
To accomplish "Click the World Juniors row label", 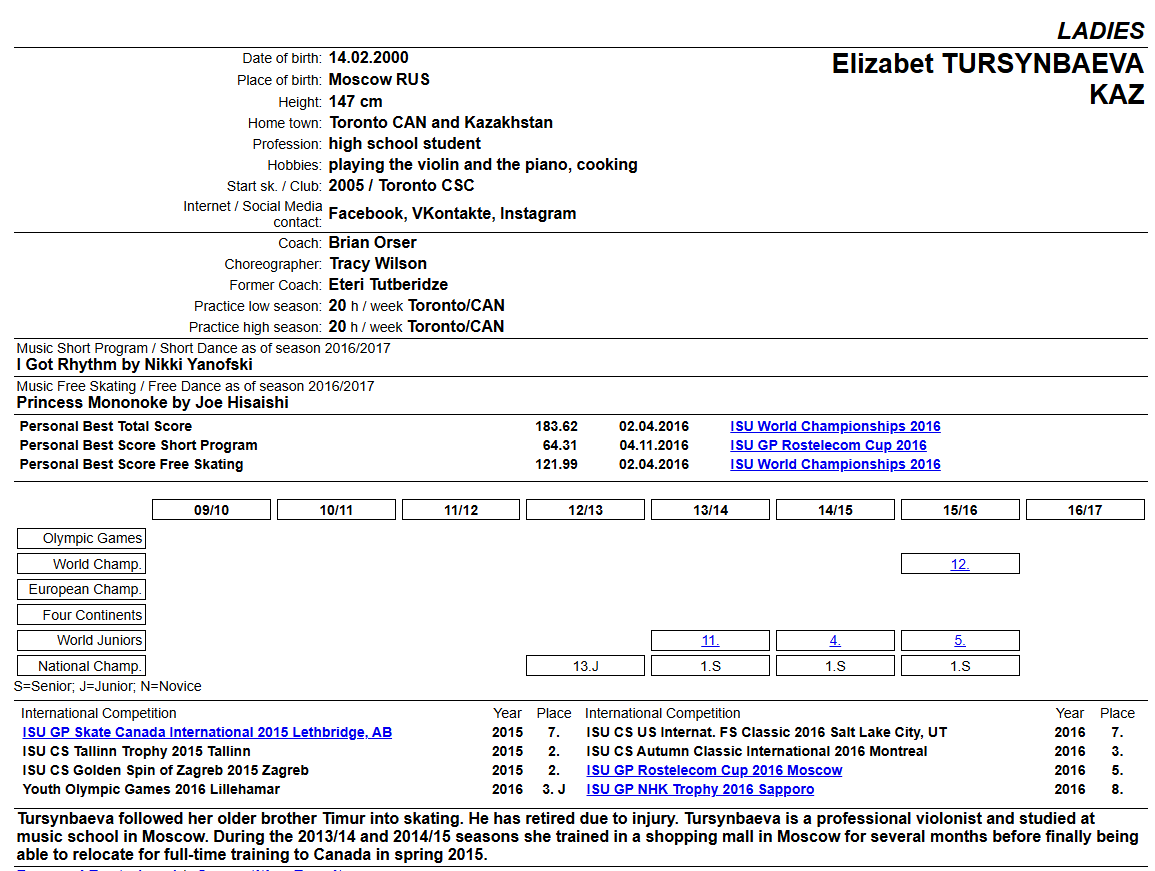I will pyautogui.click(x=81, y=640).
